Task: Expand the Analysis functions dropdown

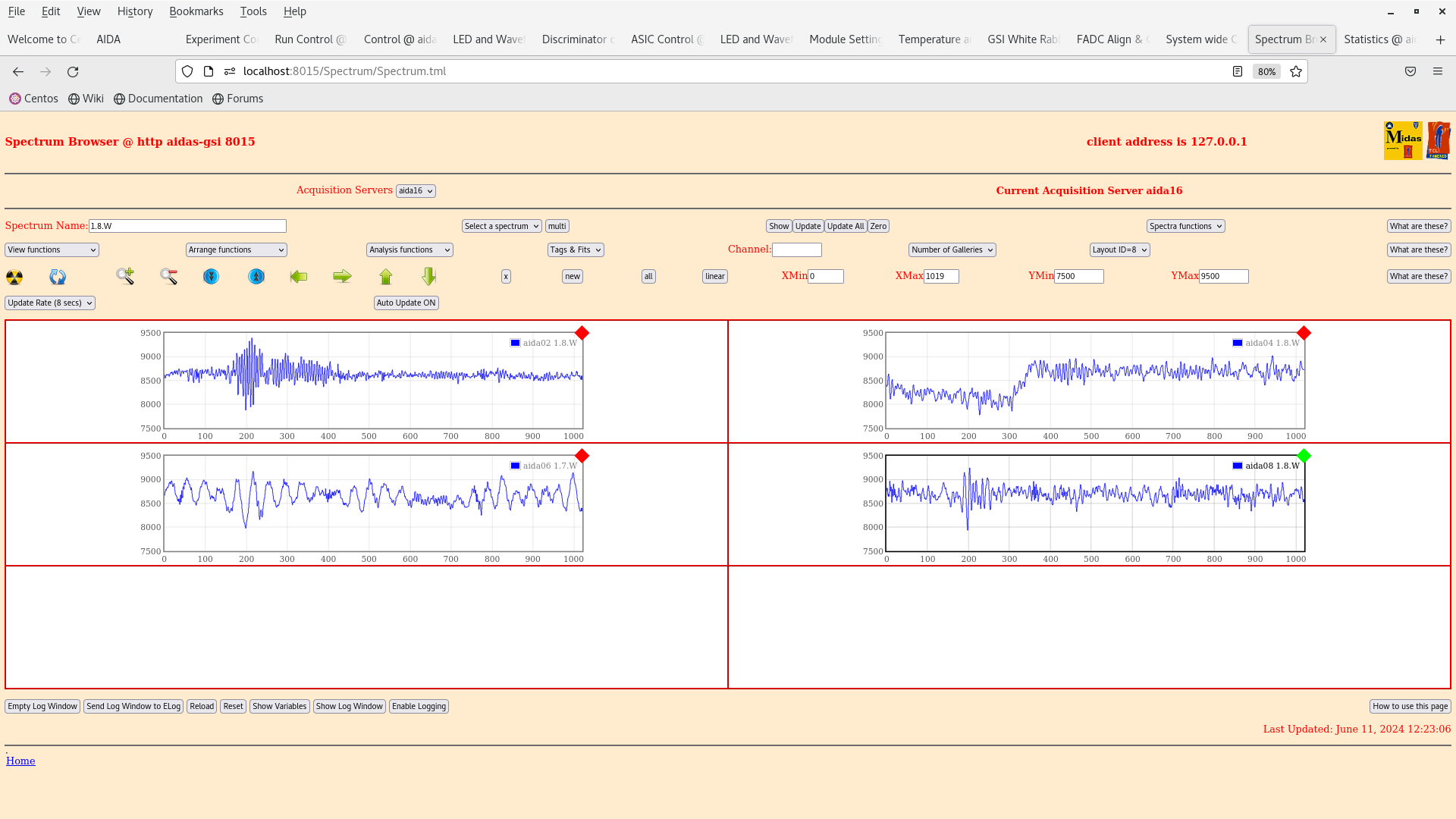Action: coord(409,249)
